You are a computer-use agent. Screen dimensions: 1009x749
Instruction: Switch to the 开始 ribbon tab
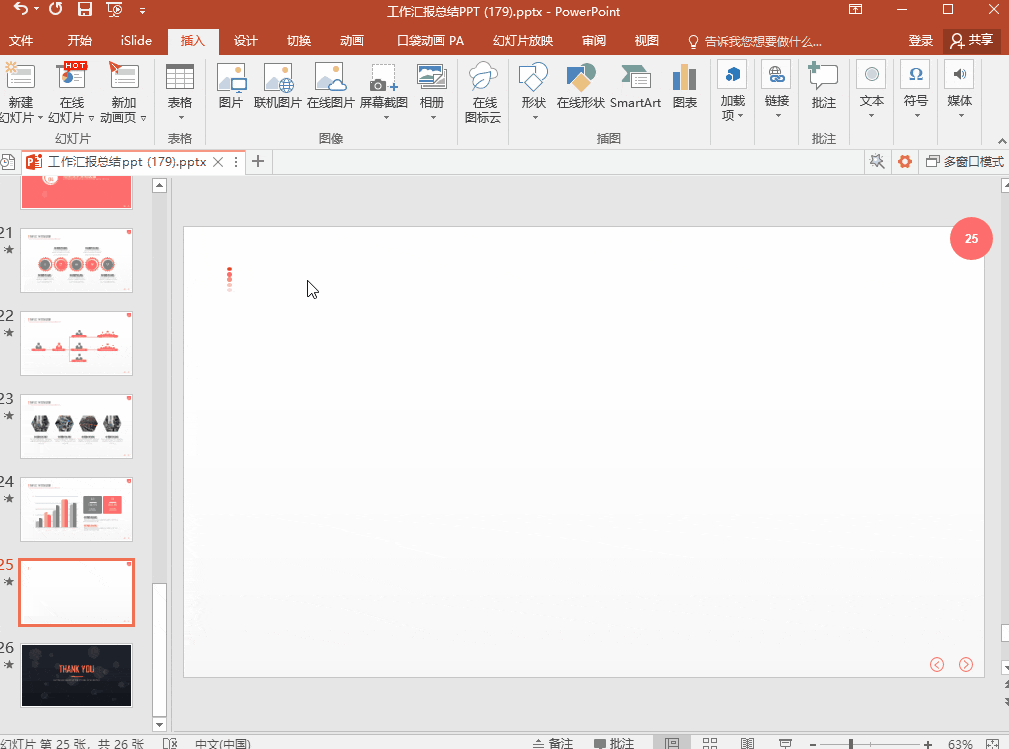pyautogui.click(x=80, y=41)
